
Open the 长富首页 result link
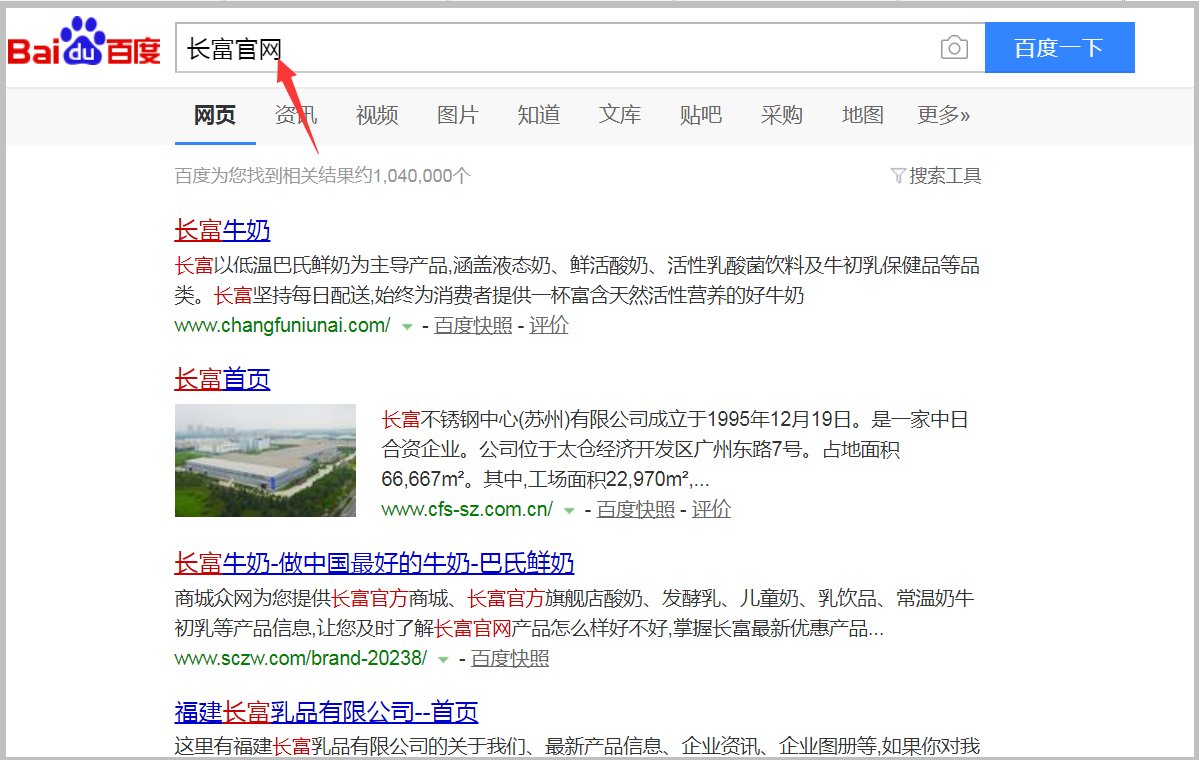[221, 378]
